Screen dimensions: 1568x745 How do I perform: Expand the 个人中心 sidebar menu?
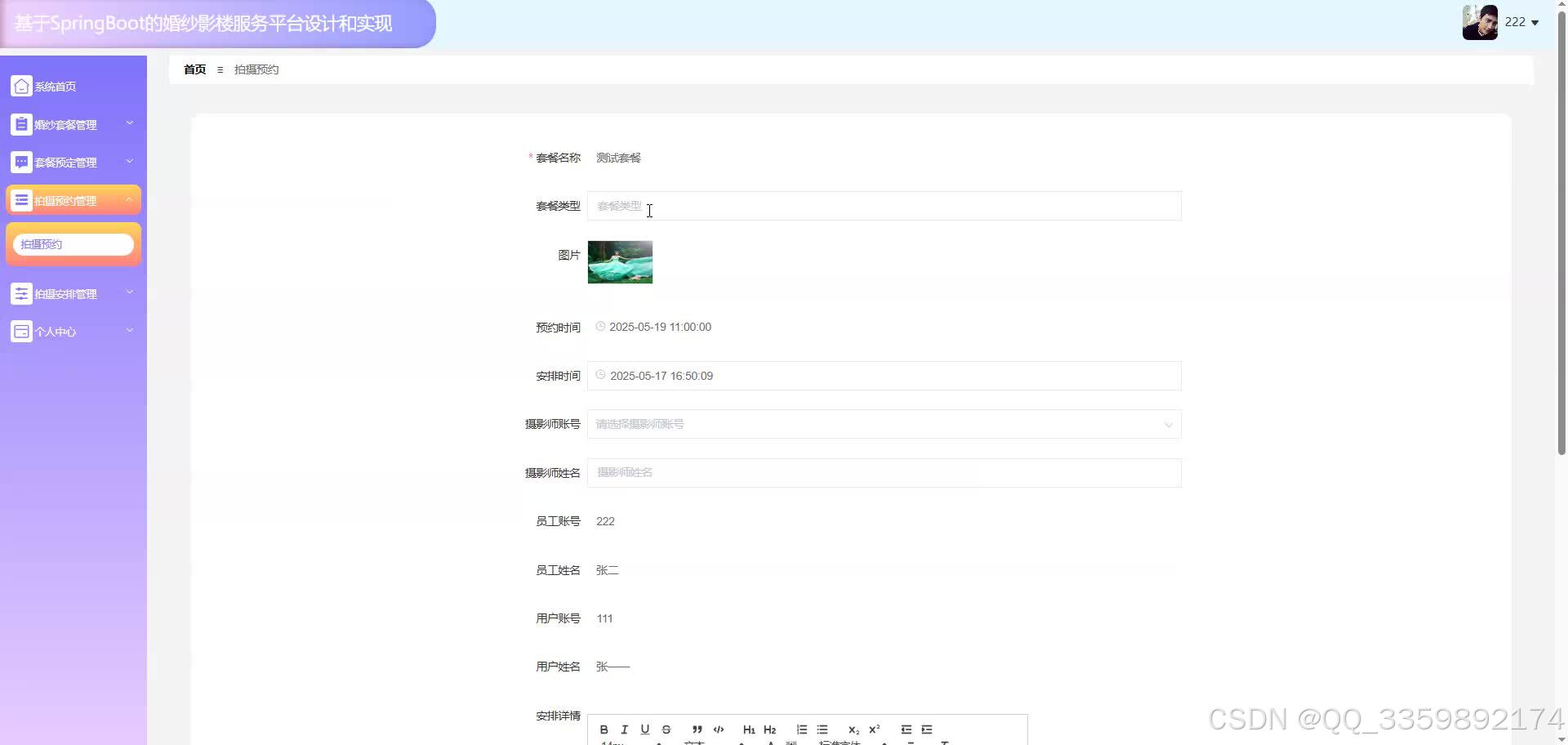point(73,331)
